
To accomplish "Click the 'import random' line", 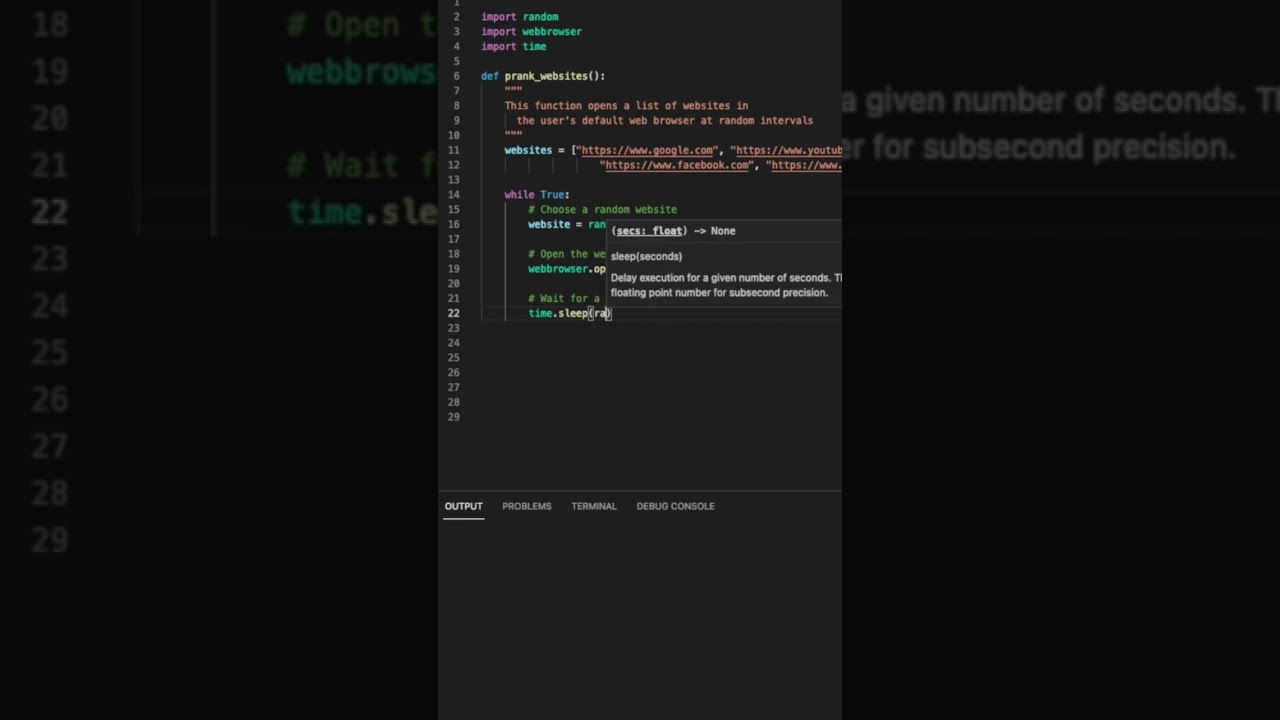I will point(519,17).
